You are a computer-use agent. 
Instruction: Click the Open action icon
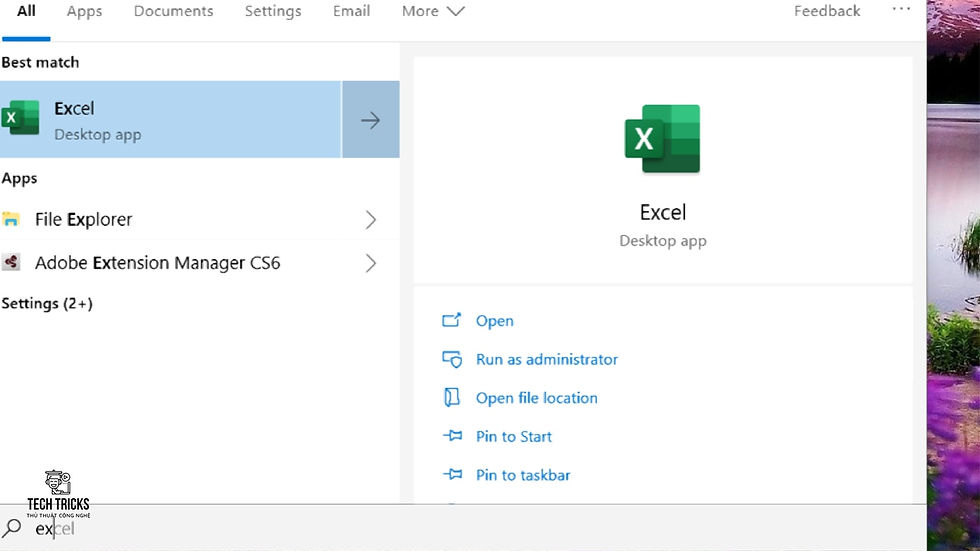pyautogui.click(x=451, y=320)
